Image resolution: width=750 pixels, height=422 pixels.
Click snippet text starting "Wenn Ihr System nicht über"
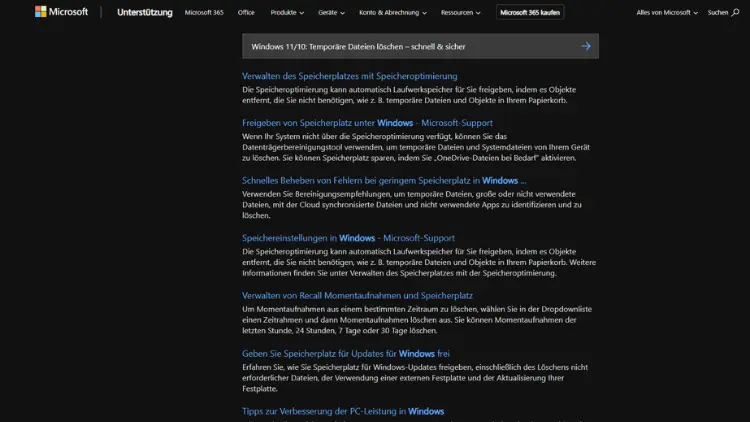point(416,147)
